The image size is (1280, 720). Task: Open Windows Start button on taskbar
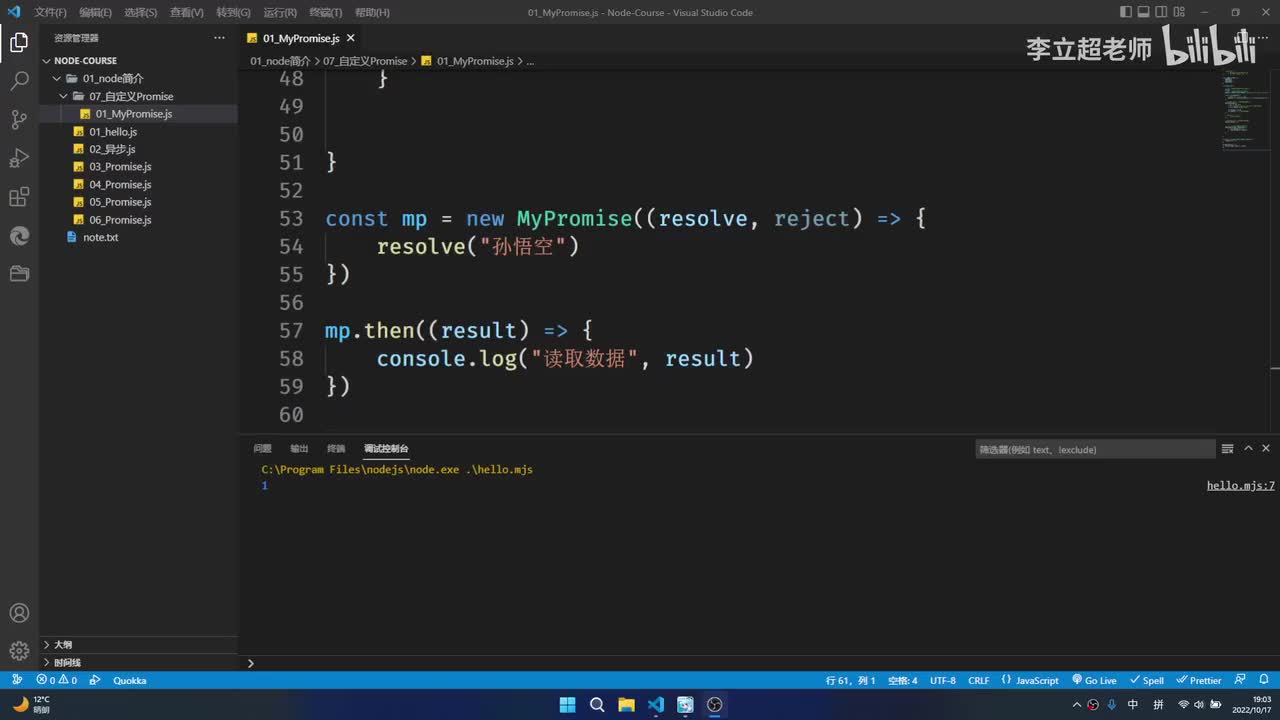(567, 704)
